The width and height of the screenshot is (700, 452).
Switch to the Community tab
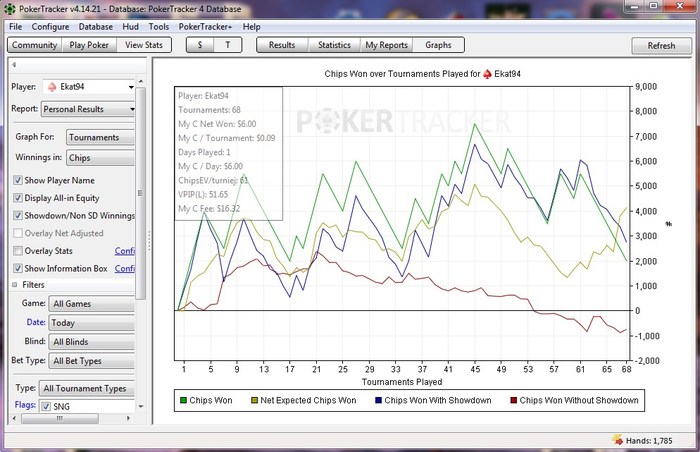coord(35,45)
